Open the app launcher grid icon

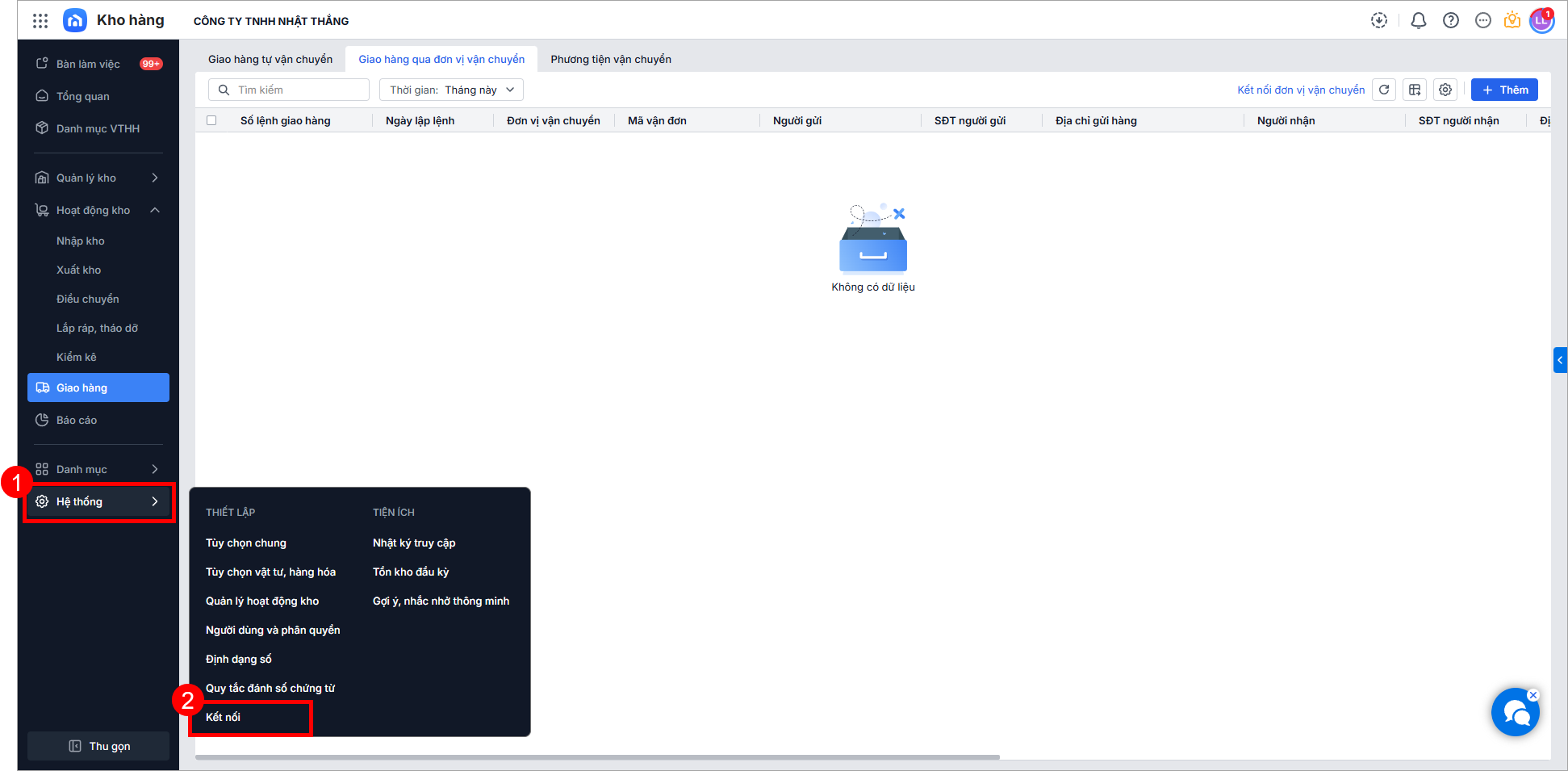point(40,21)
